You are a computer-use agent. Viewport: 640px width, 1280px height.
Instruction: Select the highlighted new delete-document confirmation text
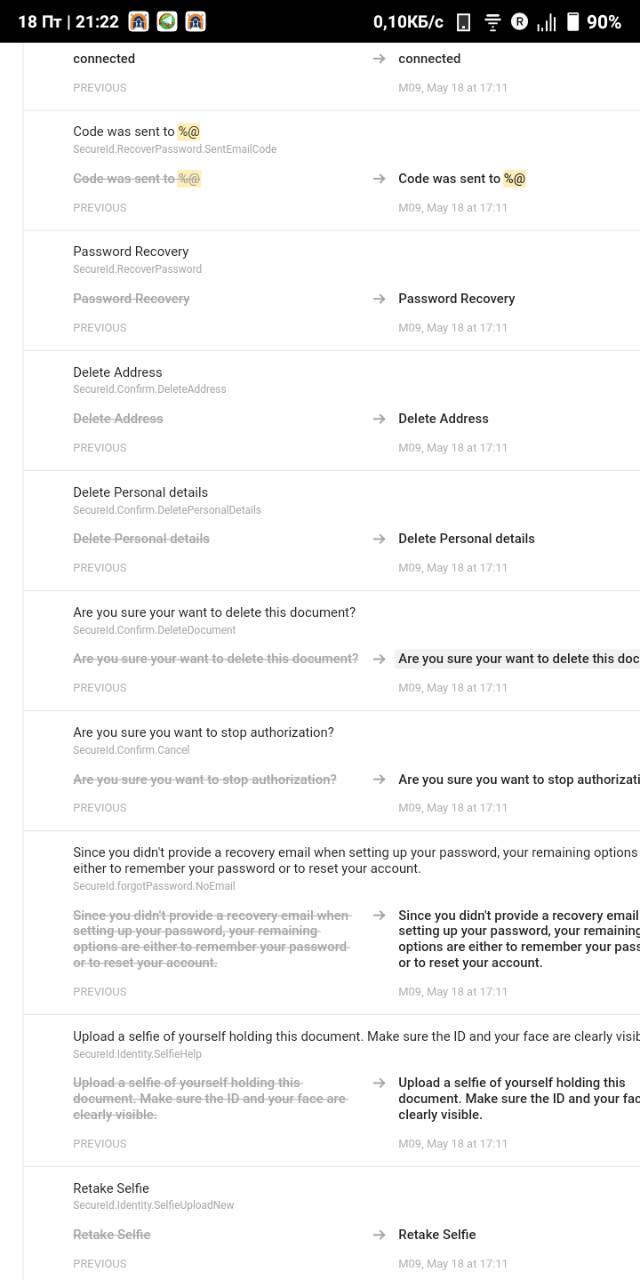click(517, 659)
